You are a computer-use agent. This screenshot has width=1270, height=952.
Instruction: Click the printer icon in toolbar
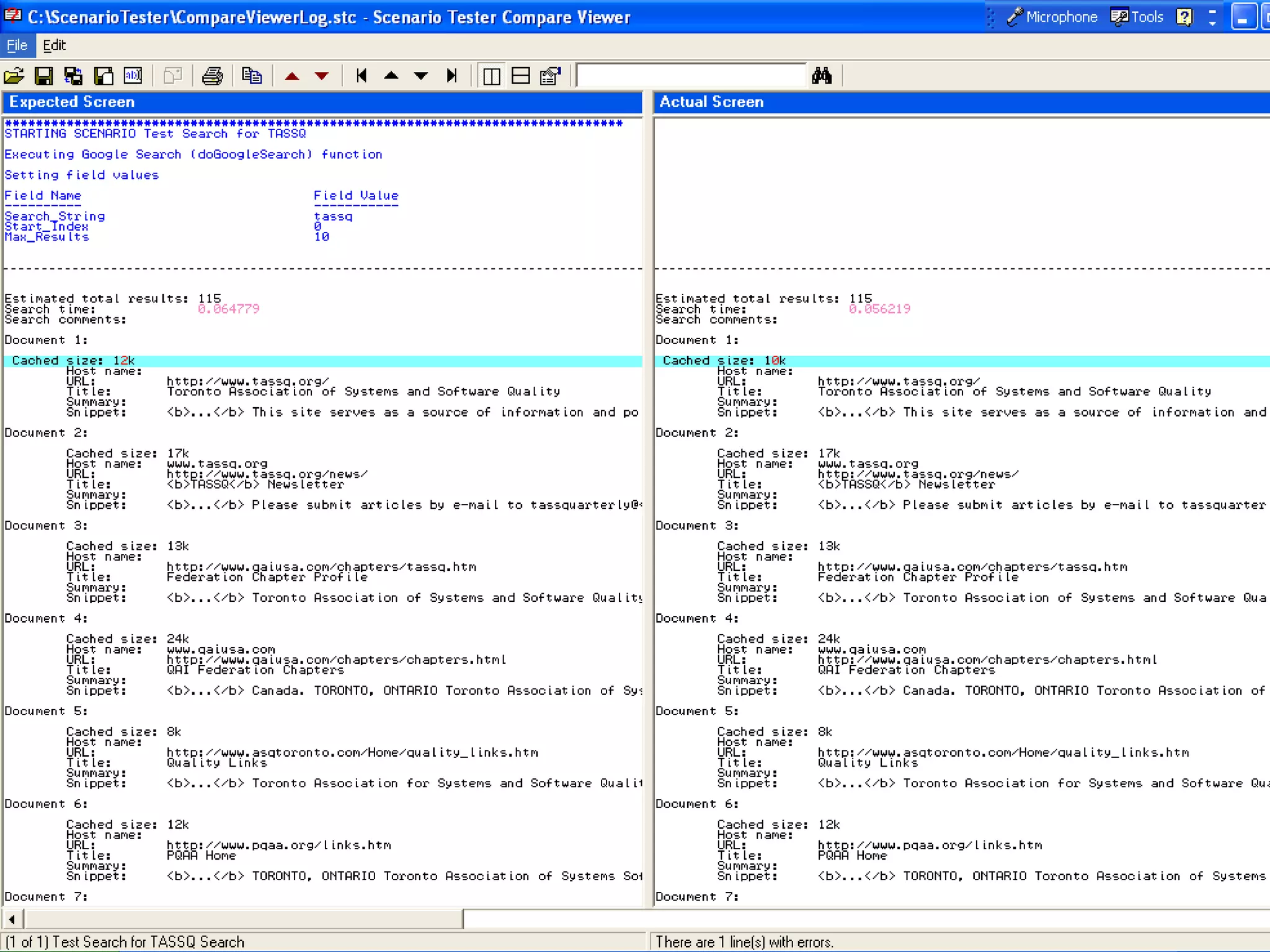point(212,76)
